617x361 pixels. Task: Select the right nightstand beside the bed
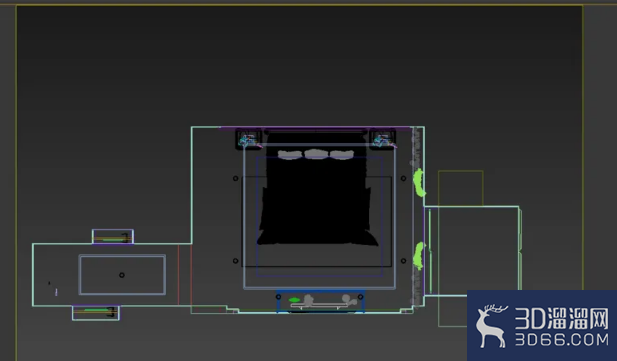pyautogui.click(x=383, y=140)
